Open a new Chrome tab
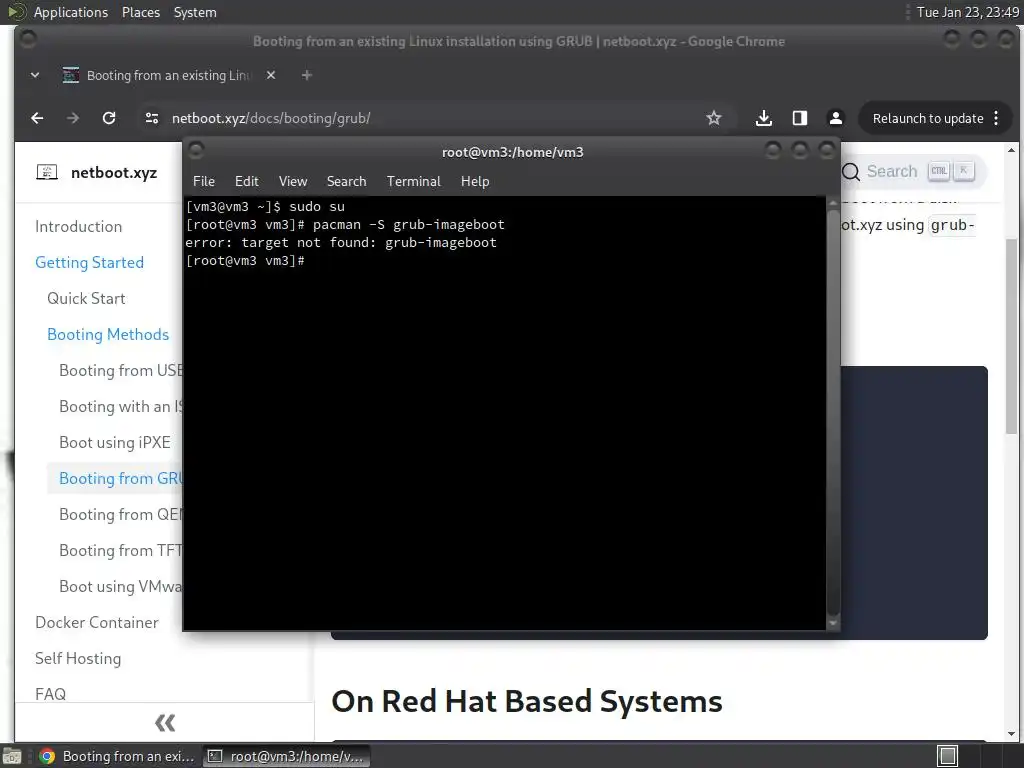This screenshot has width=1024, height=768. tap(306, 75)
